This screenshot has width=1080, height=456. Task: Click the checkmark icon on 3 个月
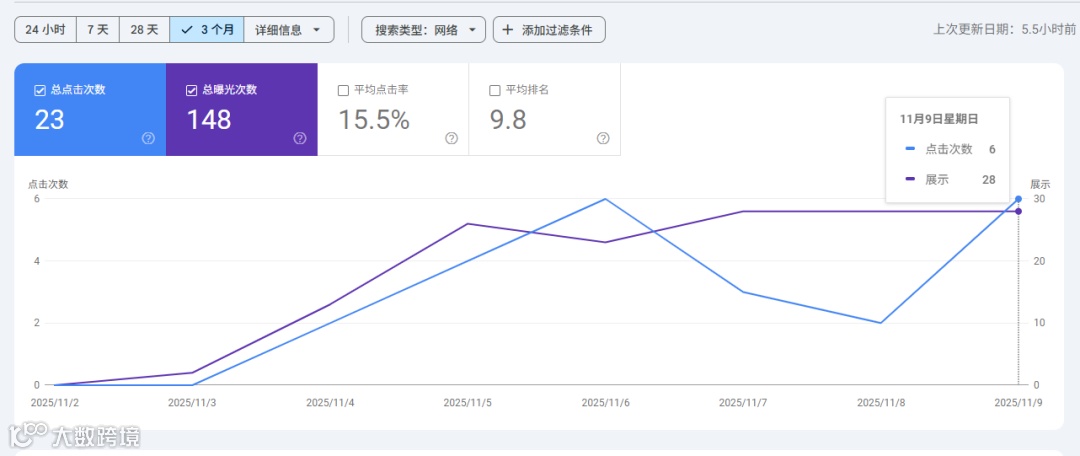(x=186, y=30)
